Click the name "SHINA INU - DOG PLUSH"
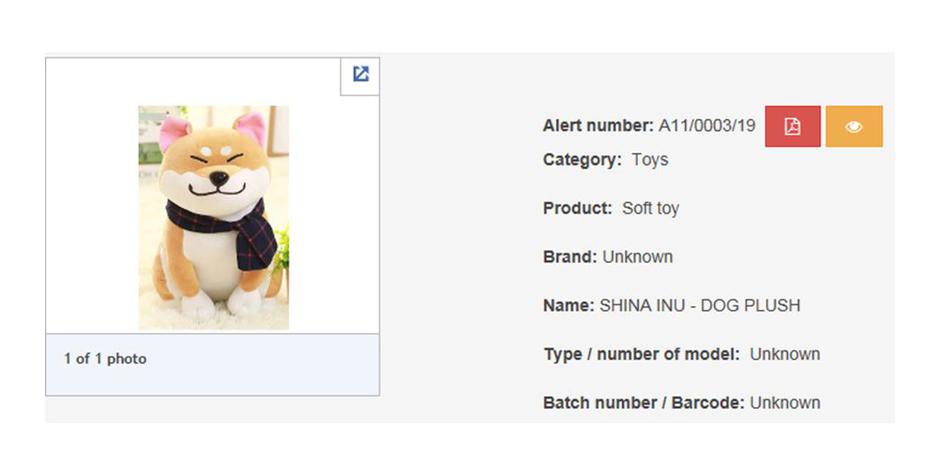This screenshot has height=470, width=940. click(700, 305)
